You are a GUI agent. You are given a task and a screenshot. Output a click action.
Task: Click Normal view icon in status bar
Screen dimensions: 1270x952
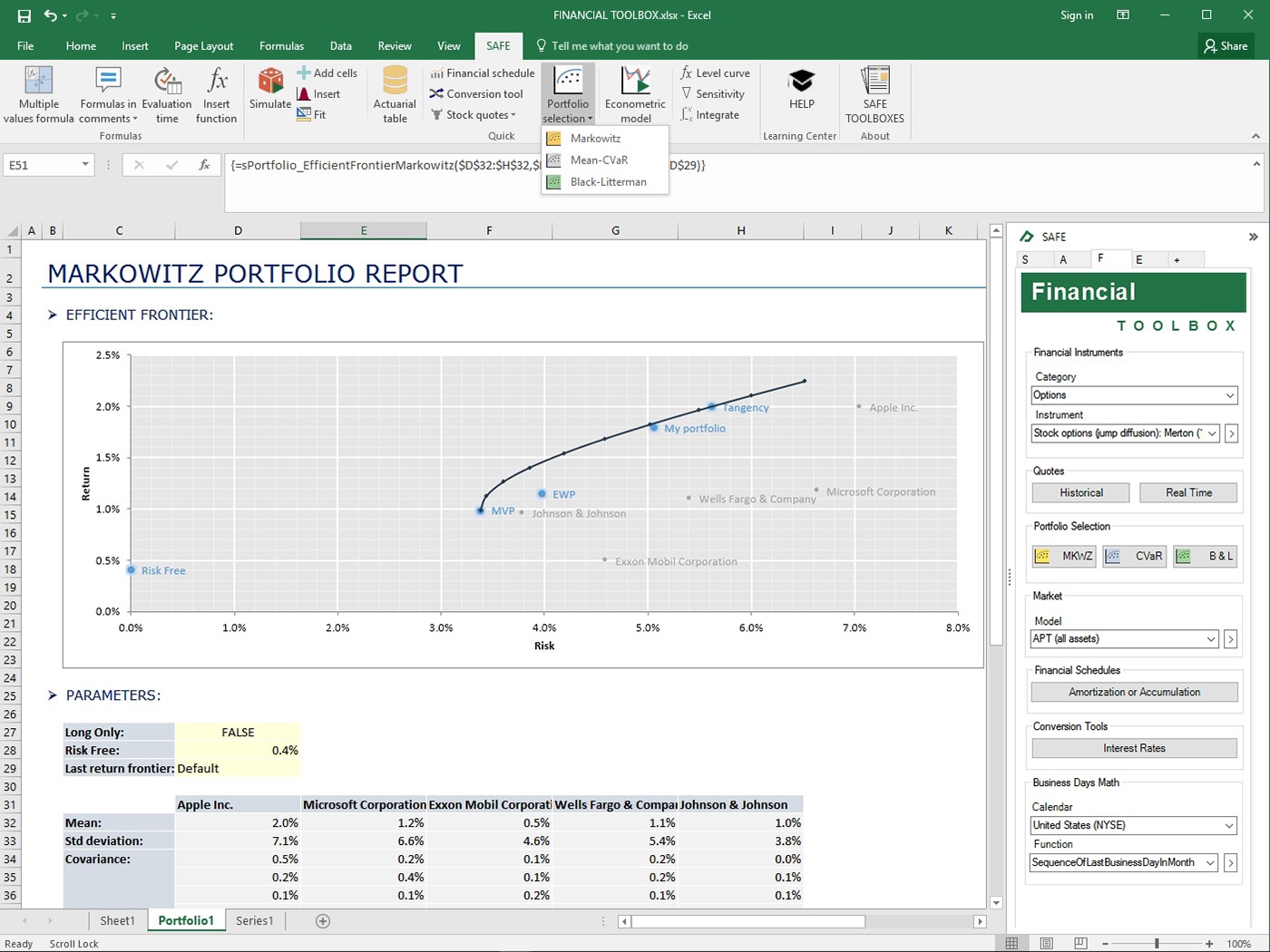click(x=1011, y=944)
